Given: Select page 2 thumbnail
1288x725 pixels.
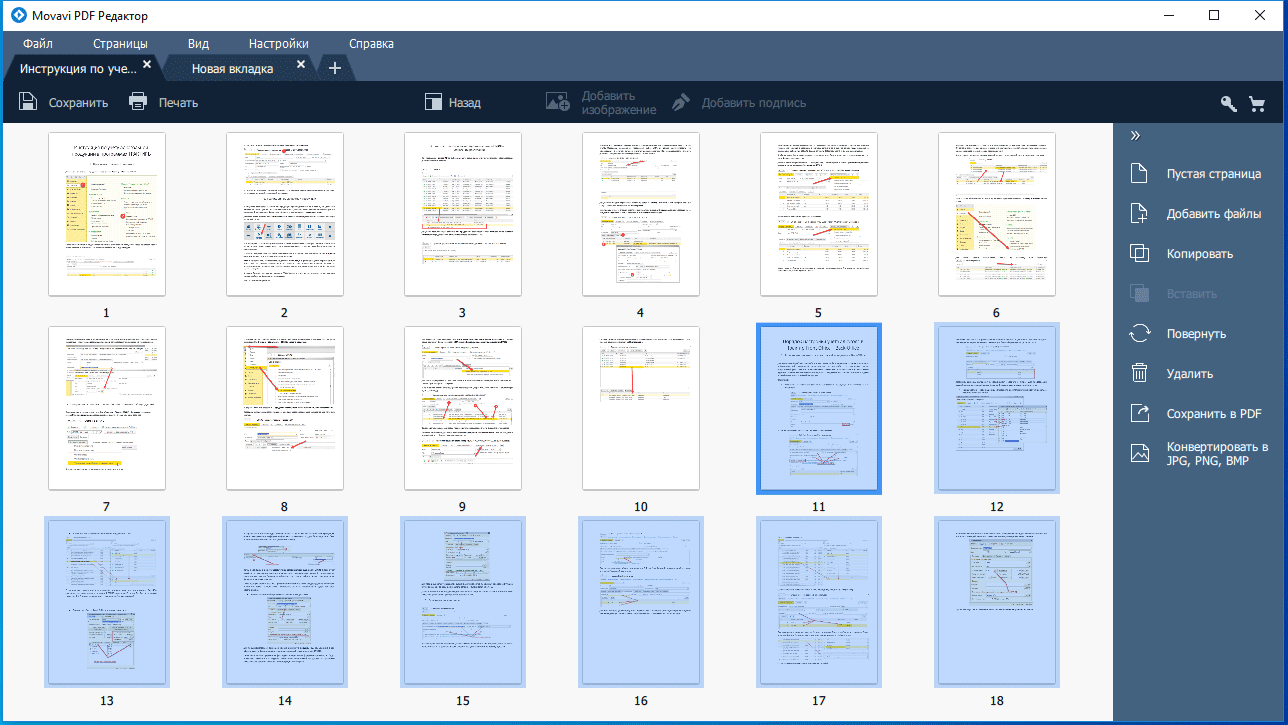Looking at the screenshot, I should pyautogui.click(x=284, y=214).
